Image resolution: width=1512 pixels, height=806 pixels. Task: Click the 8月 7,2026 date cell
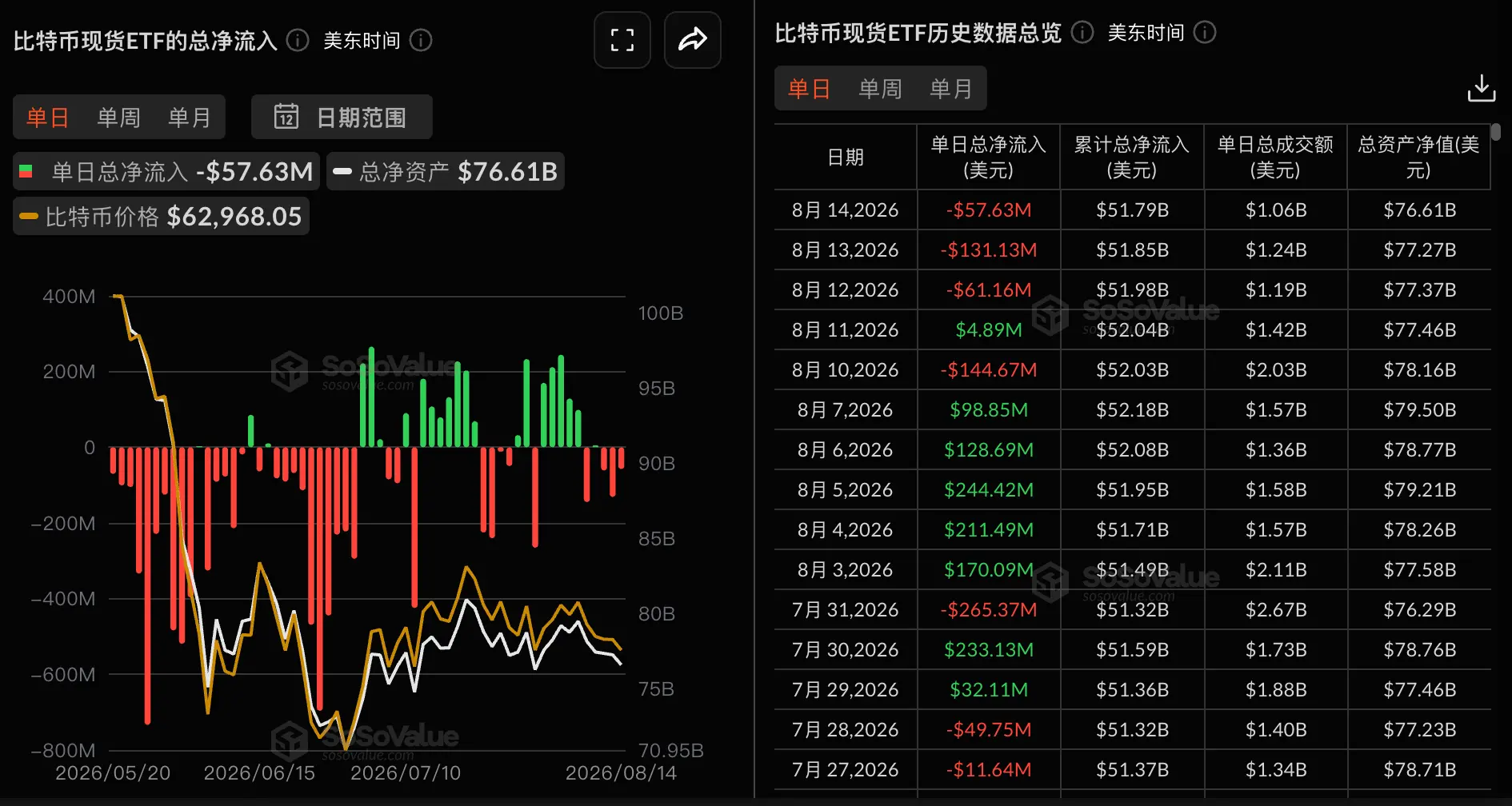pyautogui.click(x=846, y=409)
